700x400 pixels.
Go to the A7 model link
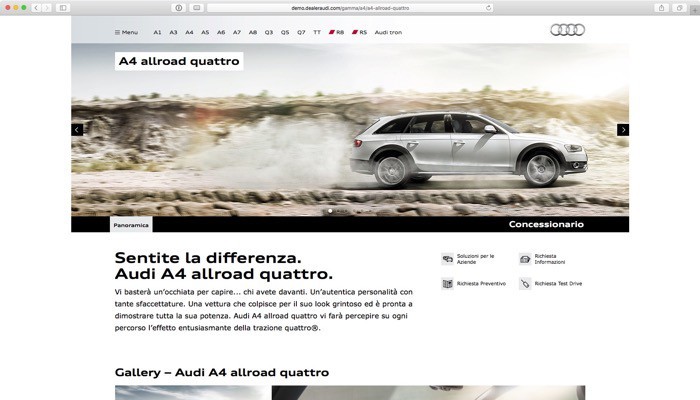[237, 32]
